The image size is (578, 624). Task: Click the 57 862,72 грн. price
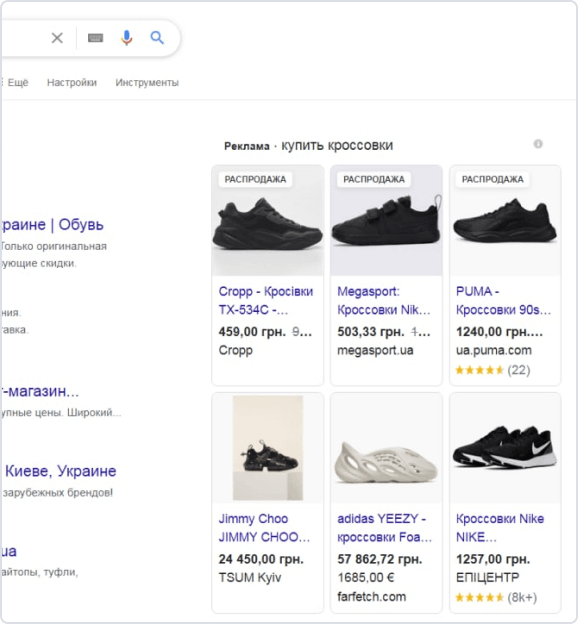point(380,559)
